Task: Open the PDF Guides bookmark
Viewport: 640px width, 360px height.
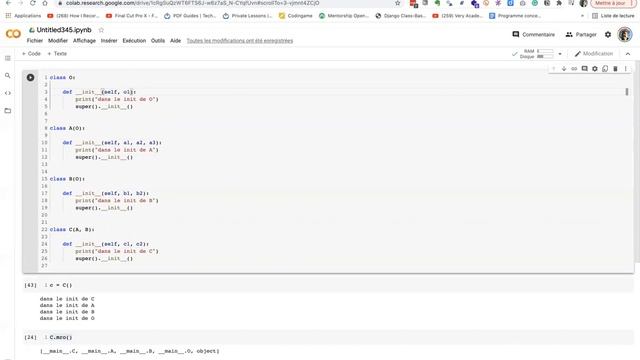Action: (190, 16)
